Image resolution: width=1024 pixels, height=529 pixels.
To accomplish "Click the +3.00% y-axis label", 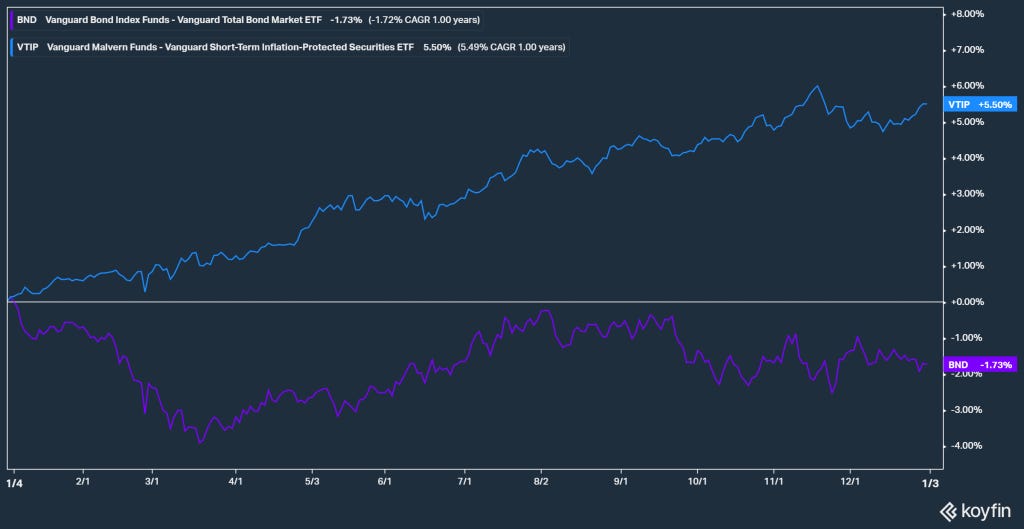I will 968,194.
